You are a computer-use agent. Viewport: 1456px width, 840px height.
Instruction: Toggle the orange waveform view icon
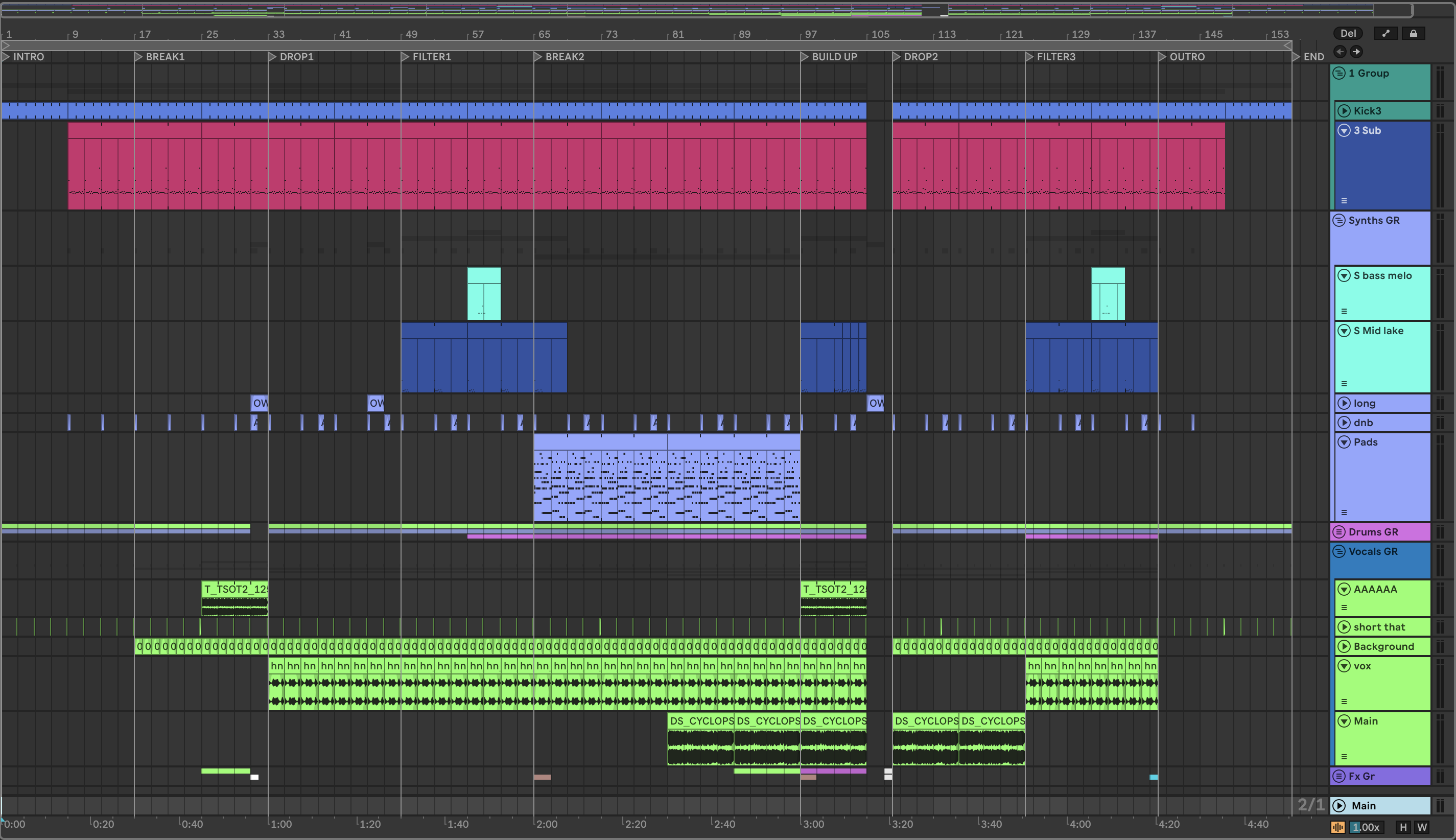click(1338, 827)
